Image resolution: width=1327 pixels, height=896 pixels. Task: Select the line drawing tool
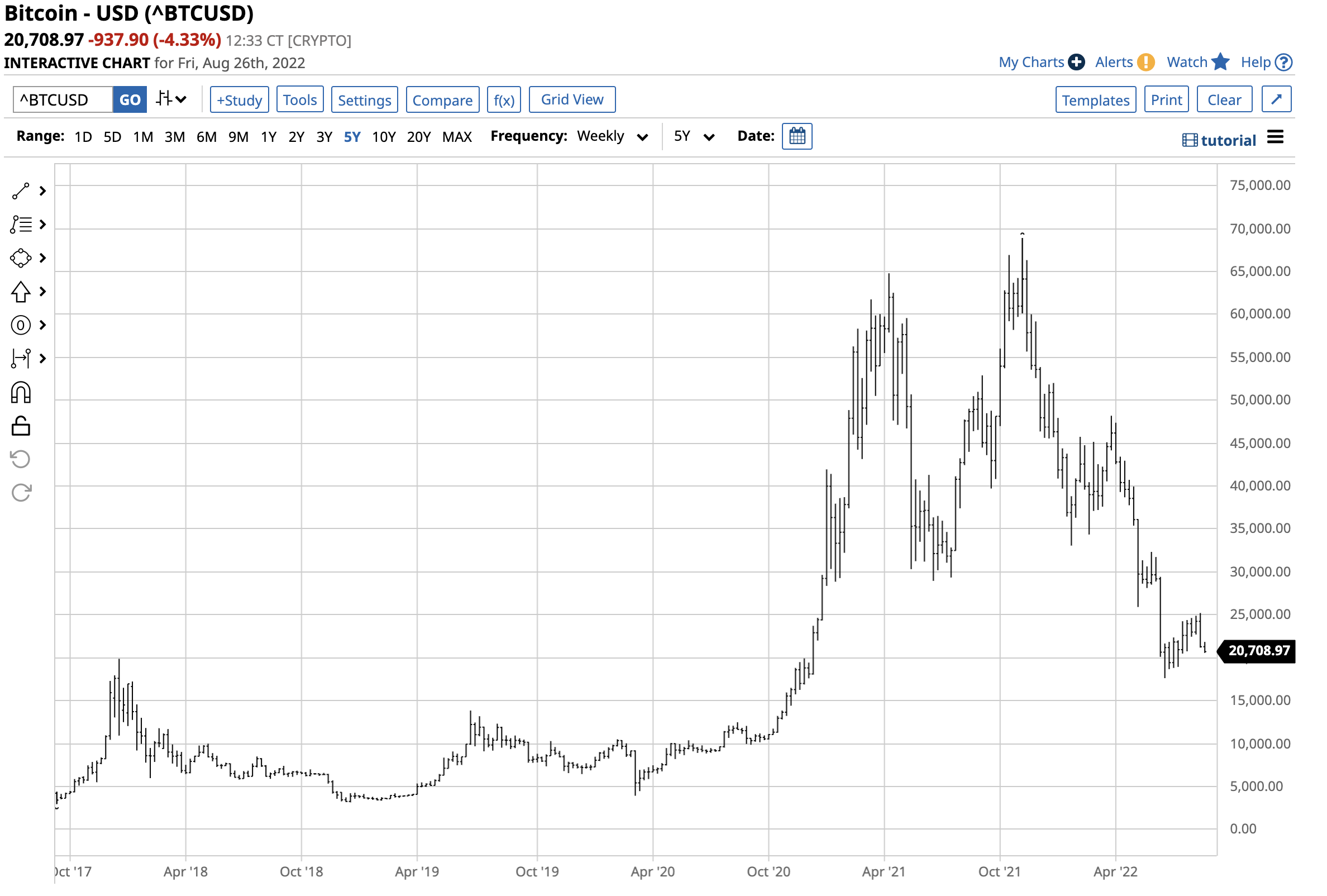tap(21, 191)
